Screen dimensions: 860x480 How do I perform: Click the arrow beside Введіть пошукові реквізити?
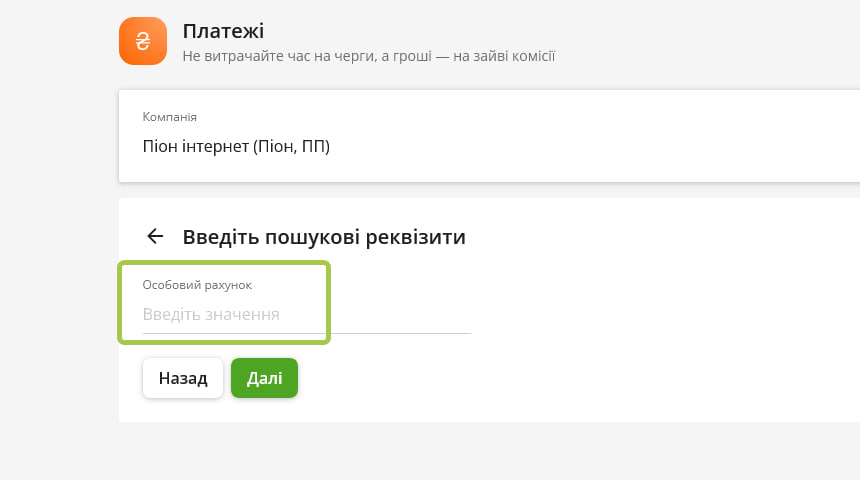pos(155,236)
